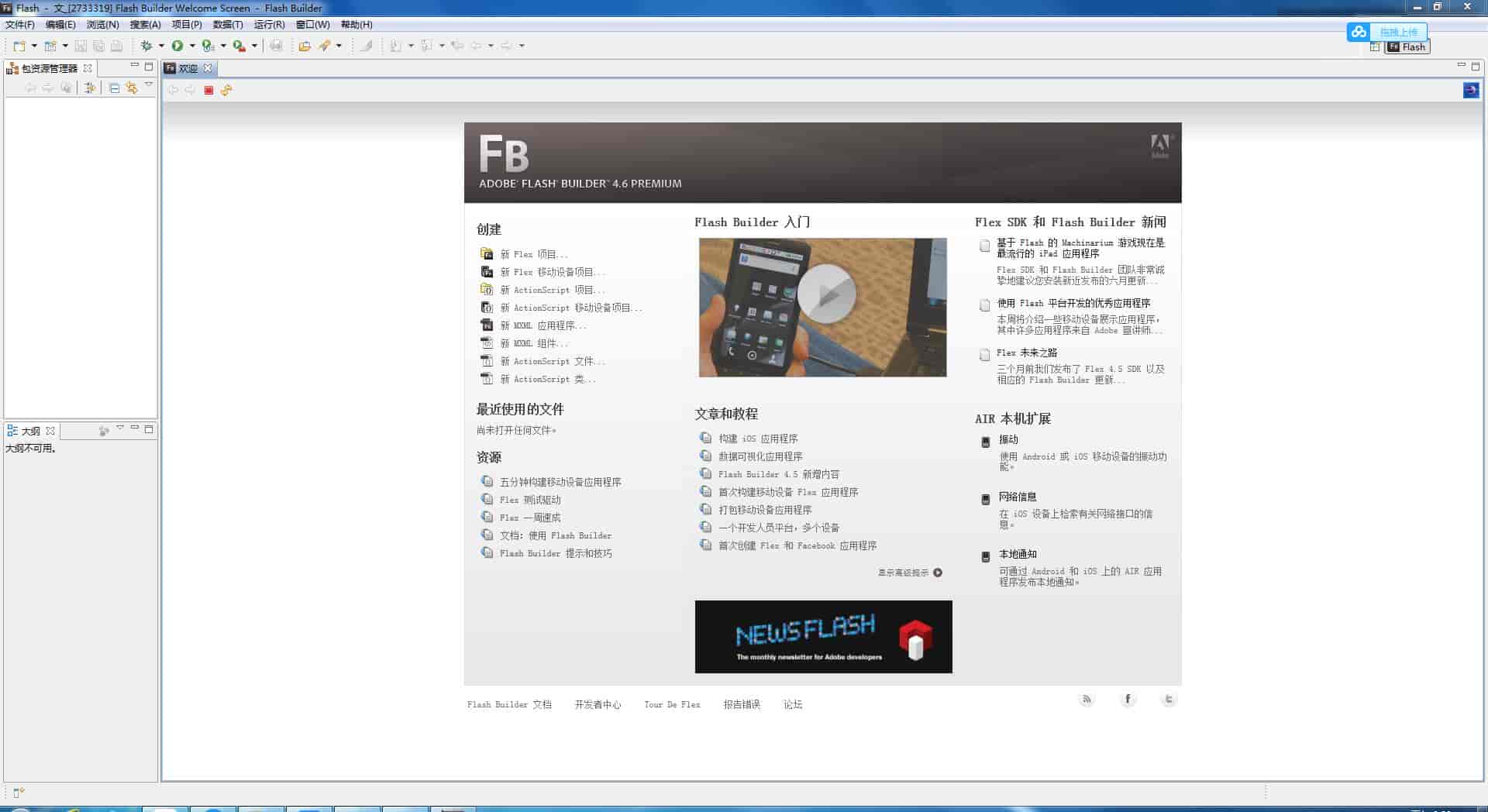This screenshot has width=1488, height=812.
Task: Switch to the 欢迎 tab
Action: coord(186,68)
